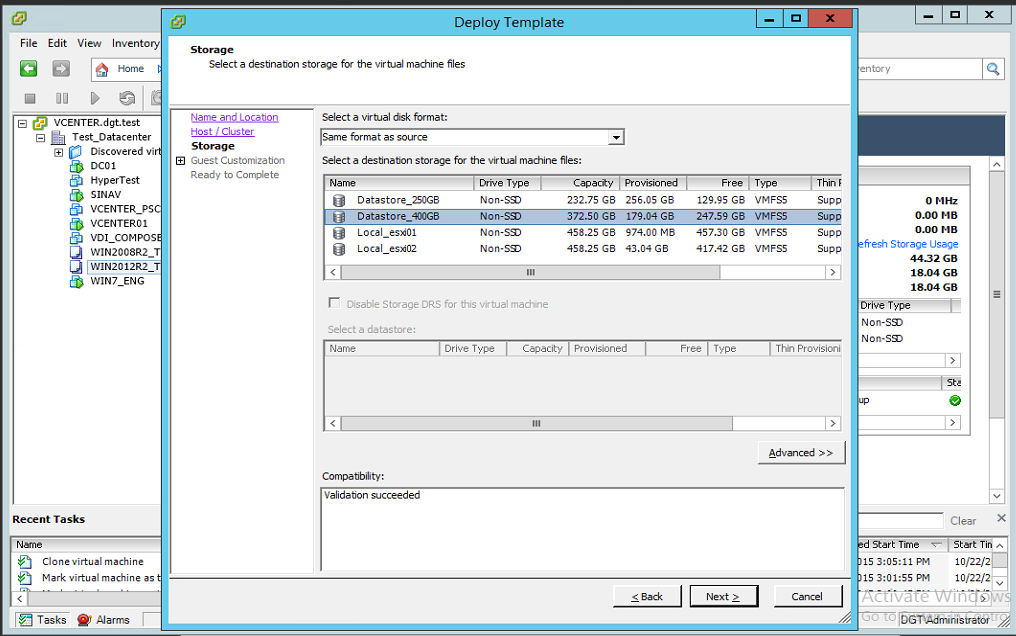The image size is (1016, 636).
Task: Click the VCENTER01 VM icon
Action: click(x=76, y=224)
